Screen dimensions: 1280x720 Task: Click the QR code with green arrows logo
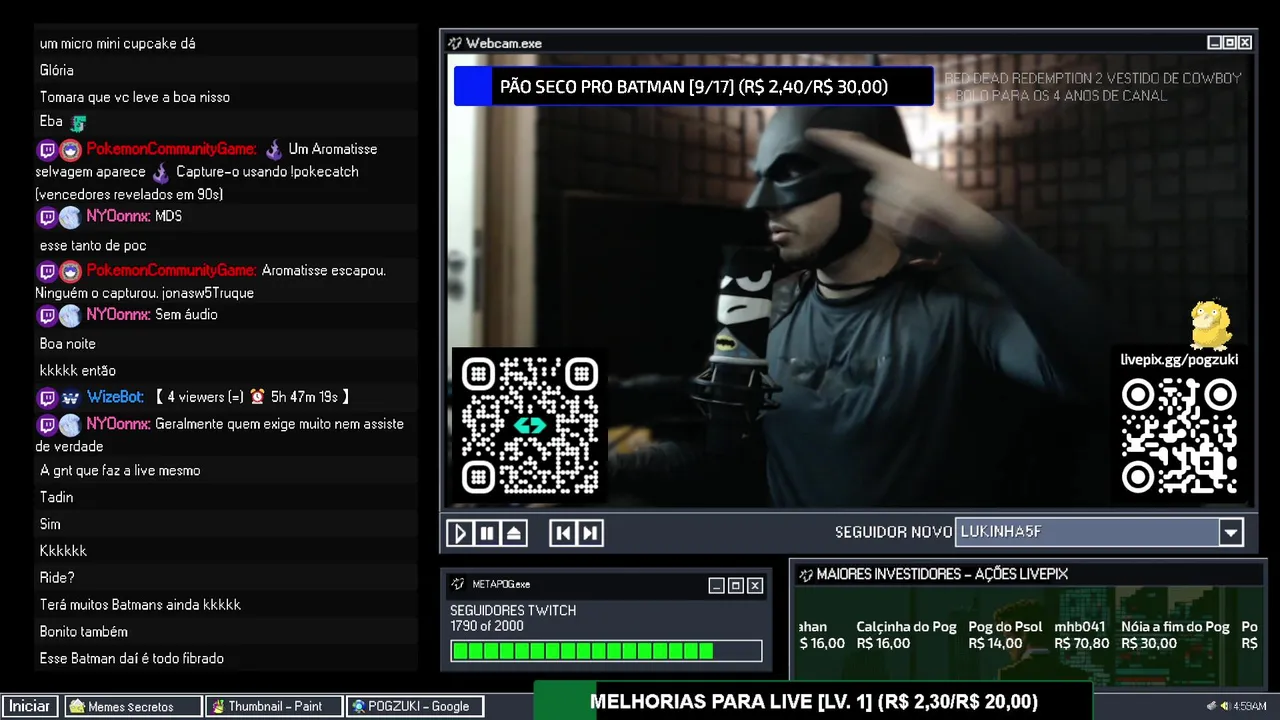[x=529, y=426]
